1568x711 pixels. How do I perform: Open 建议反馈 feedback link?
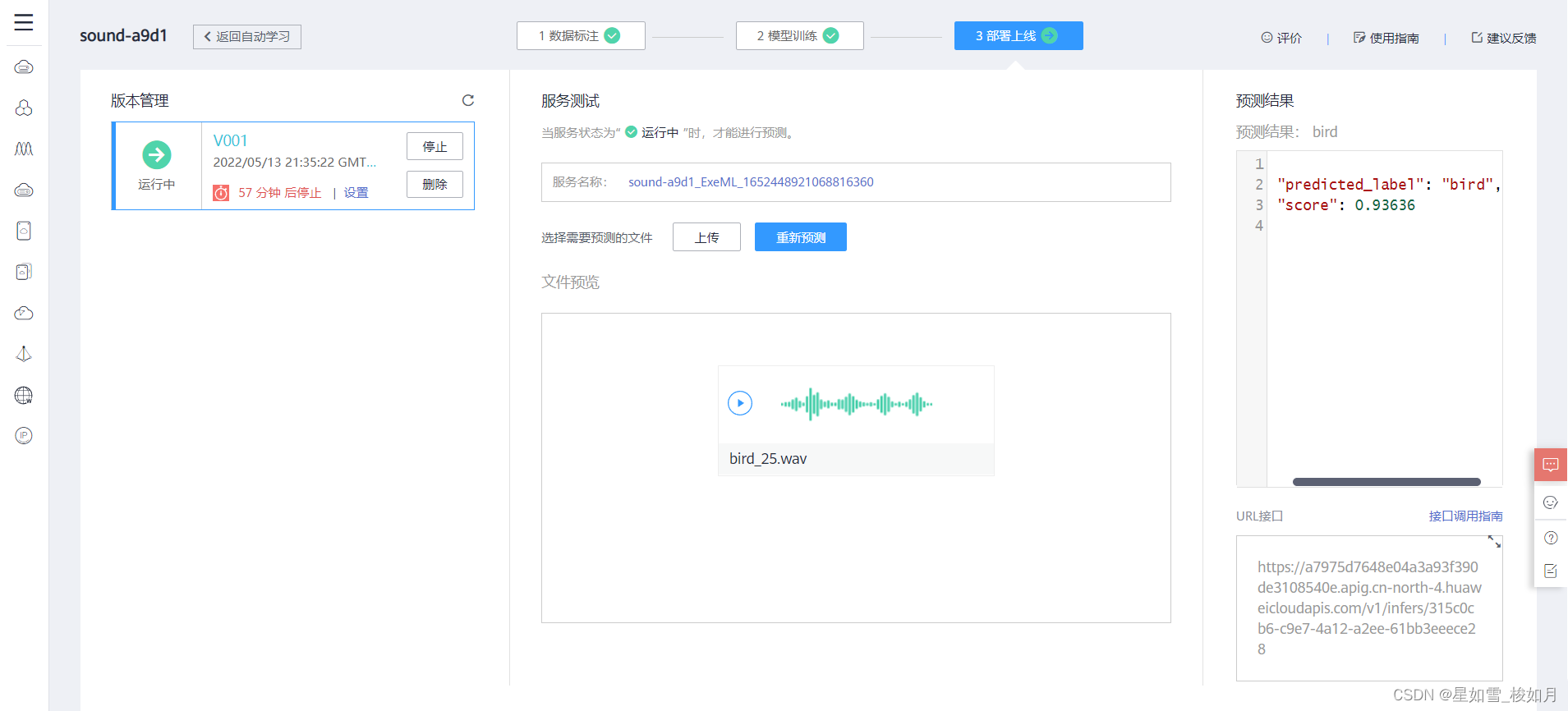[1503, 38]
